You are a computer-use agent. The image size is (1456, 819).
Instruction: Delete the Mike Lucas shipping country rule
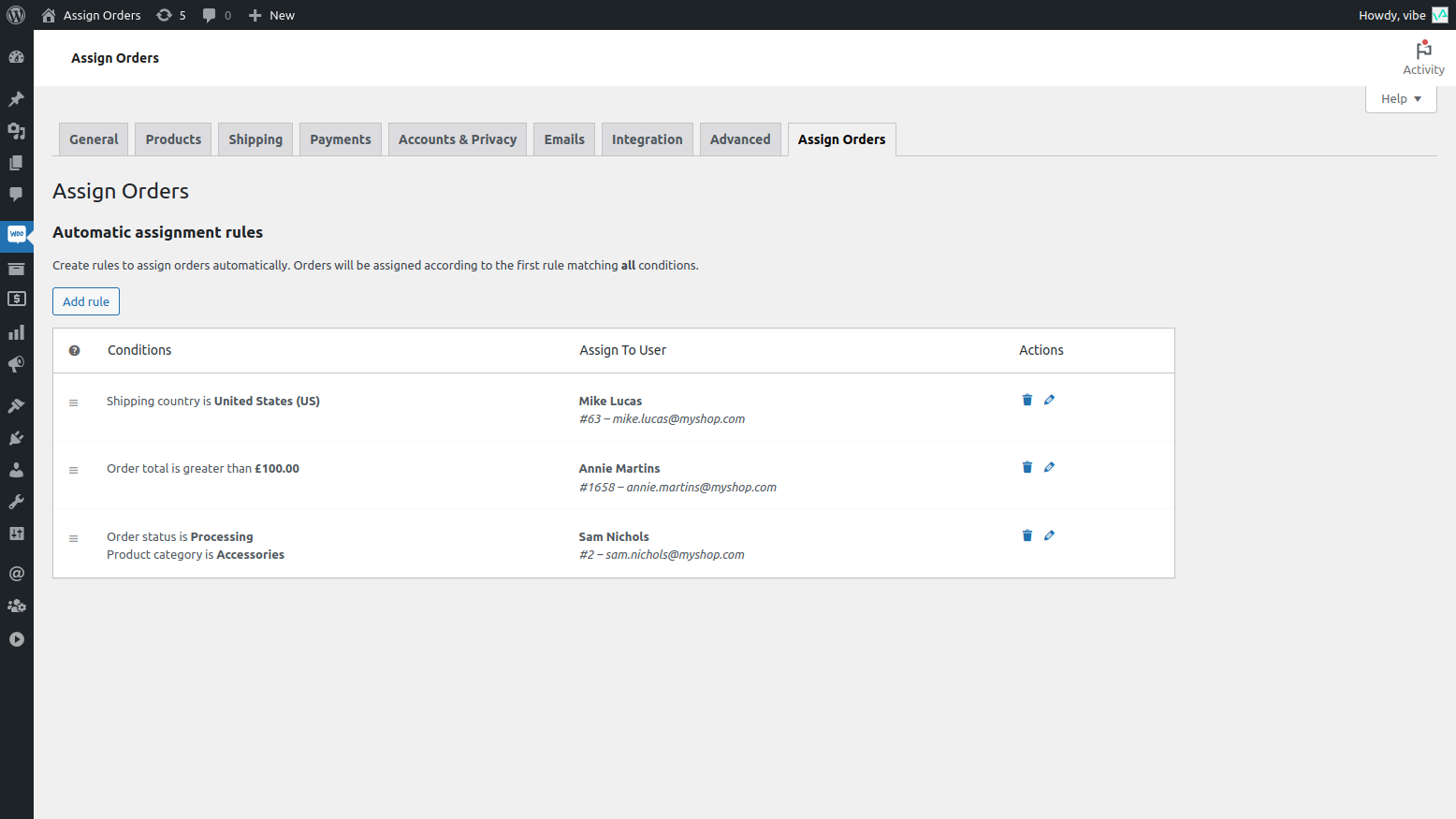(x=1026, y=400)
